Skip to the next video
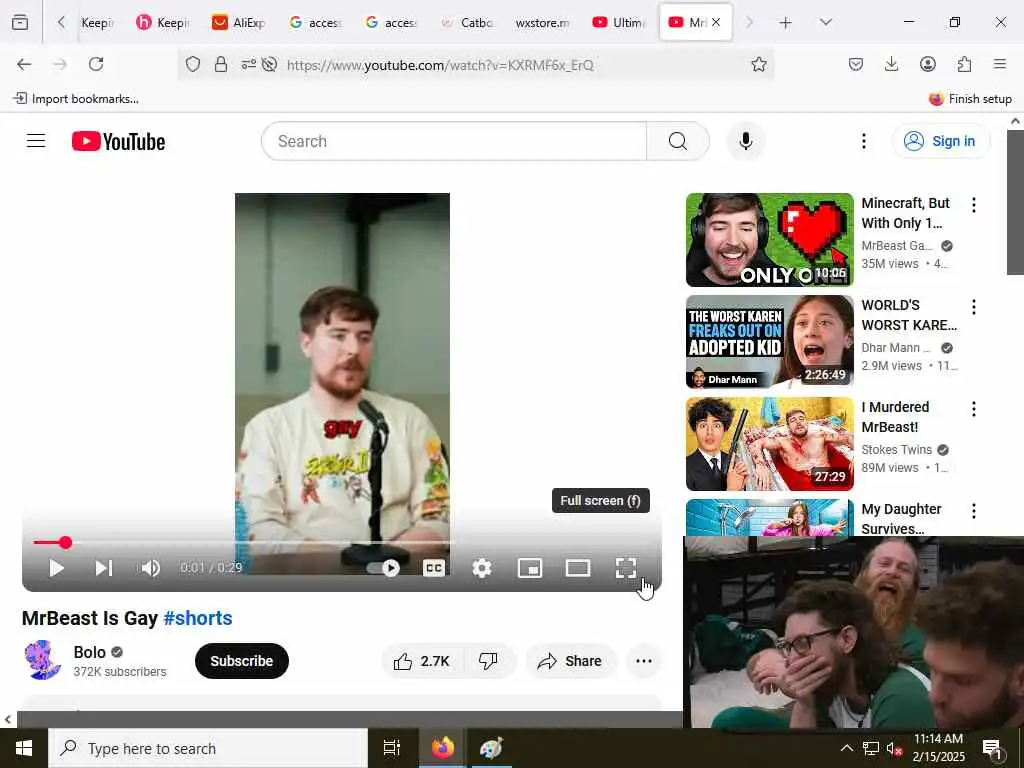Viewport: 1024px width, 768px height. (104, 568)
